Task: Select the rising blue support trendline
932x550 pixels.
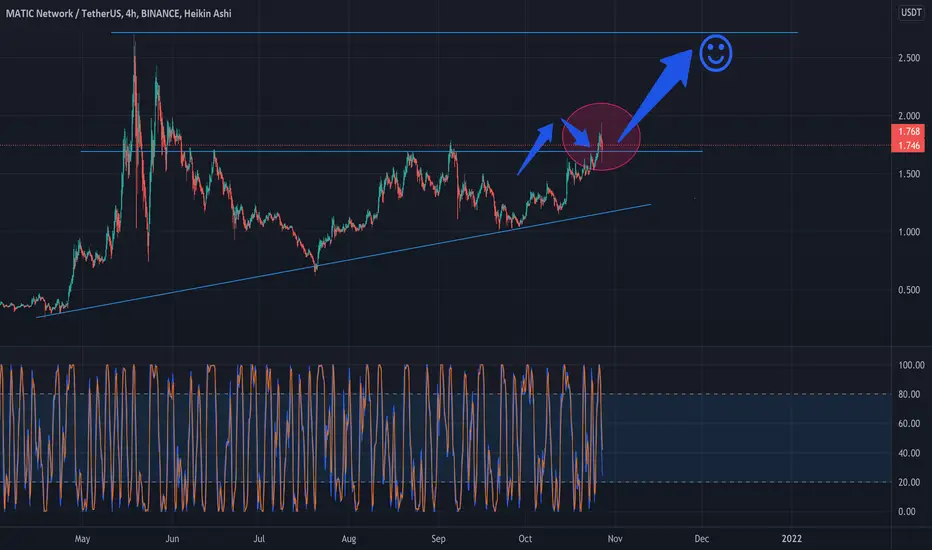Action: (344, 261)
